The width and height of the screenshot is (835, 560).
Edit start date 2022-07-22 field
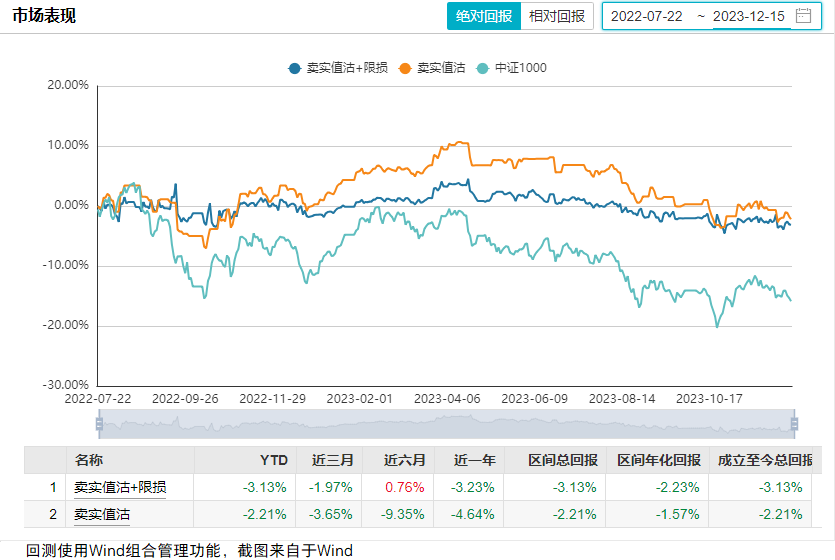coord(646,16)
